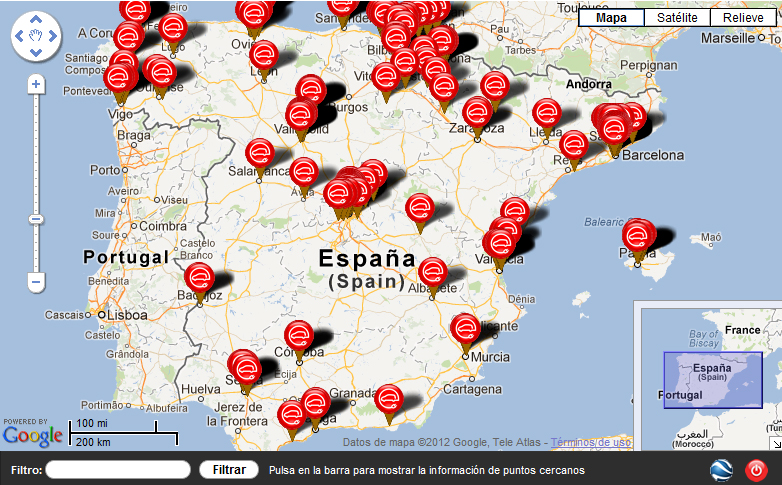Select the red marker at Ávila
The image size is (782, 485).
[304, 173]
